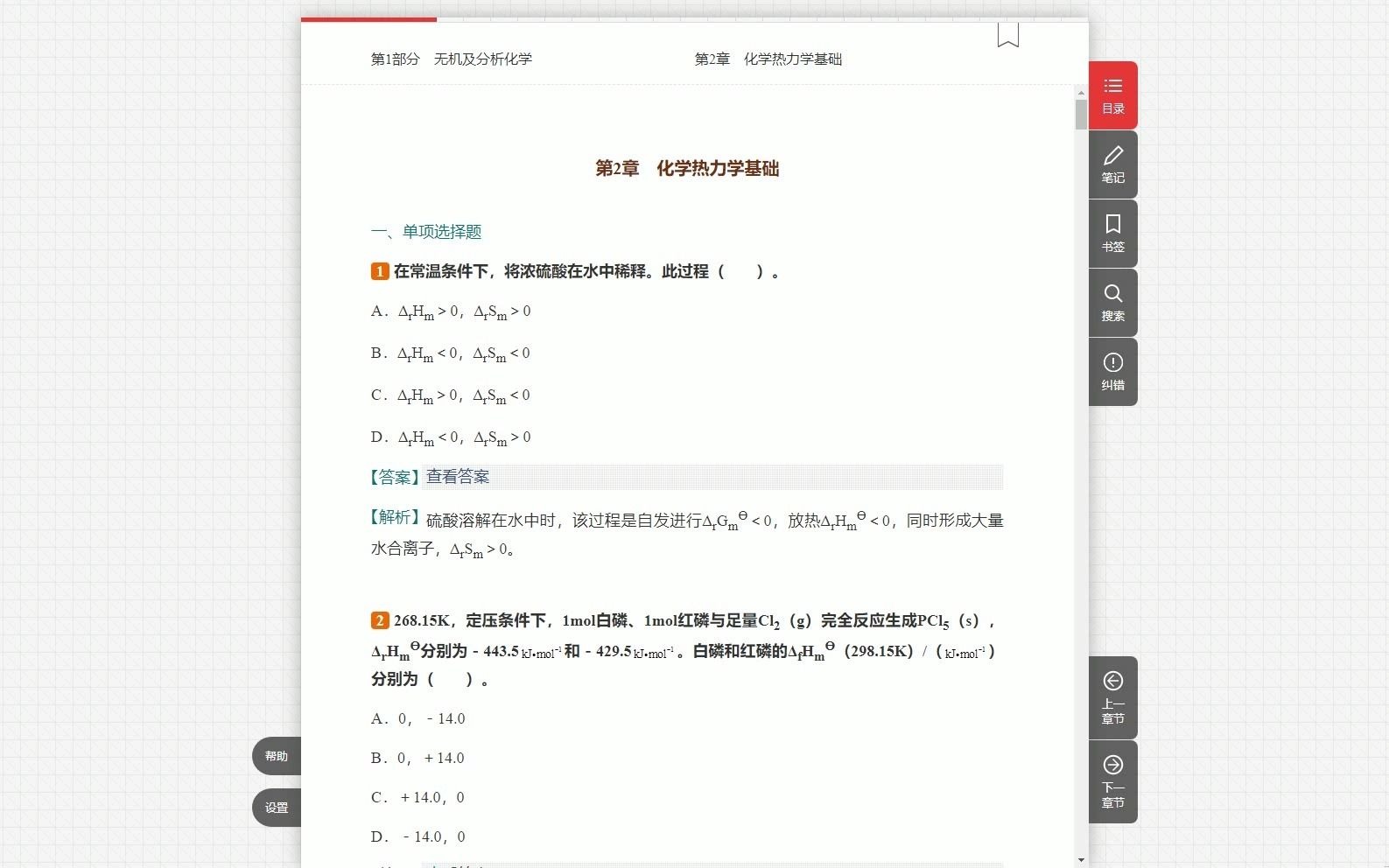Go to previous chapter 上一章节
The width and height of the screenshot is (1389, 868).
[x=1112, y=697]
